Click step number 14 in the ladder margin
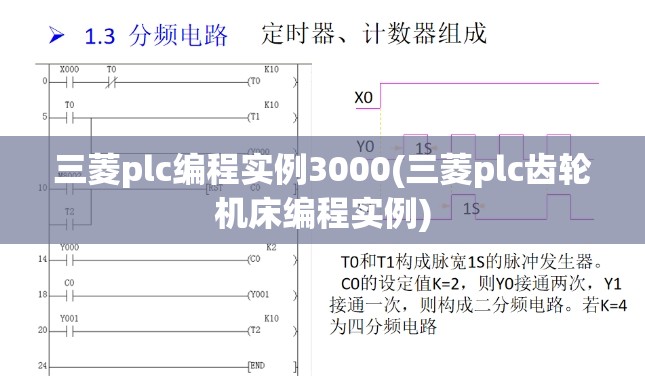The image size is (645, 381). click(43, 259)
